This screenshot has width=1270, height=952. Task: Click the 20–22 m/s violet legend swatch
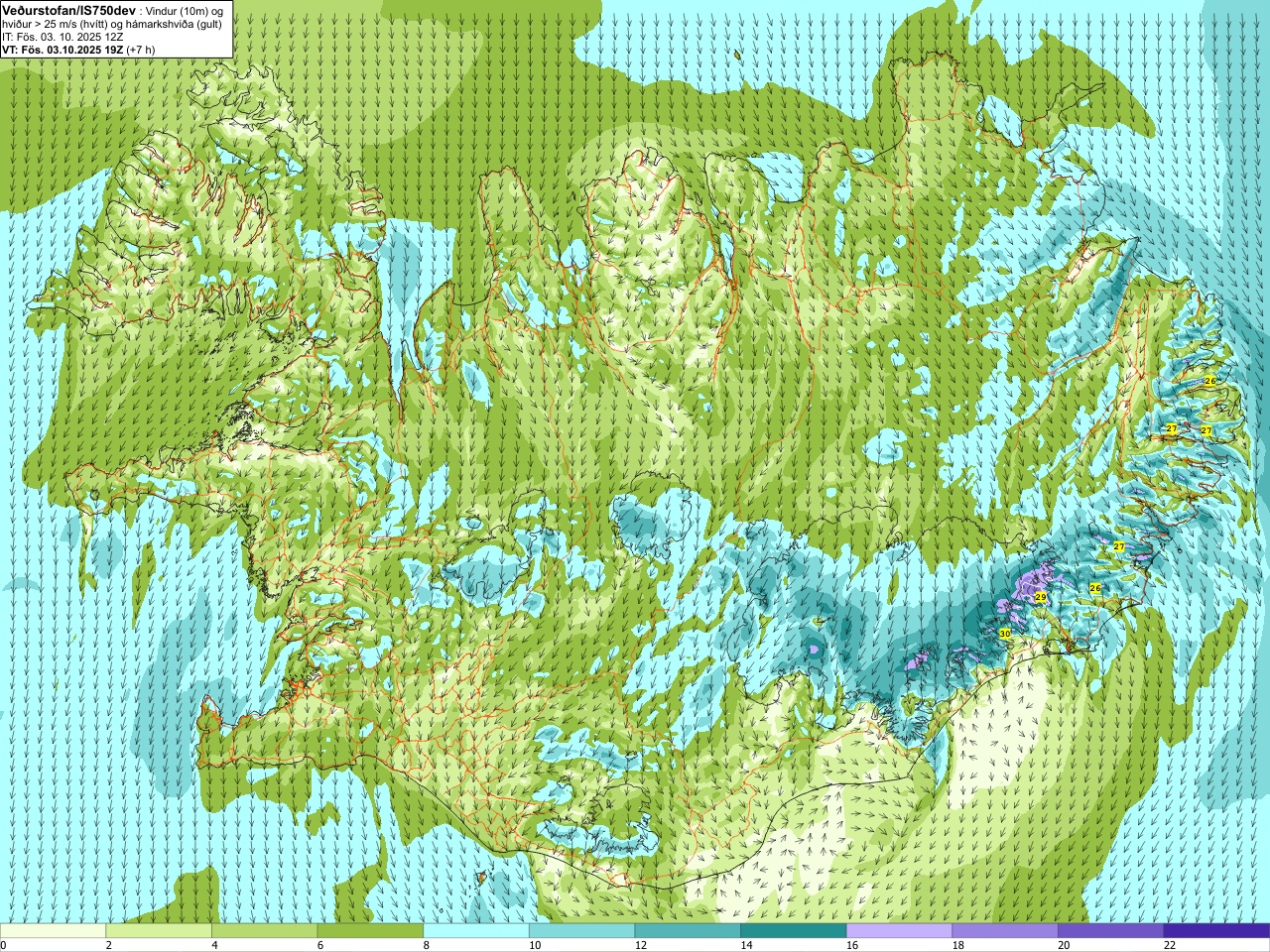coord(1110,931)
